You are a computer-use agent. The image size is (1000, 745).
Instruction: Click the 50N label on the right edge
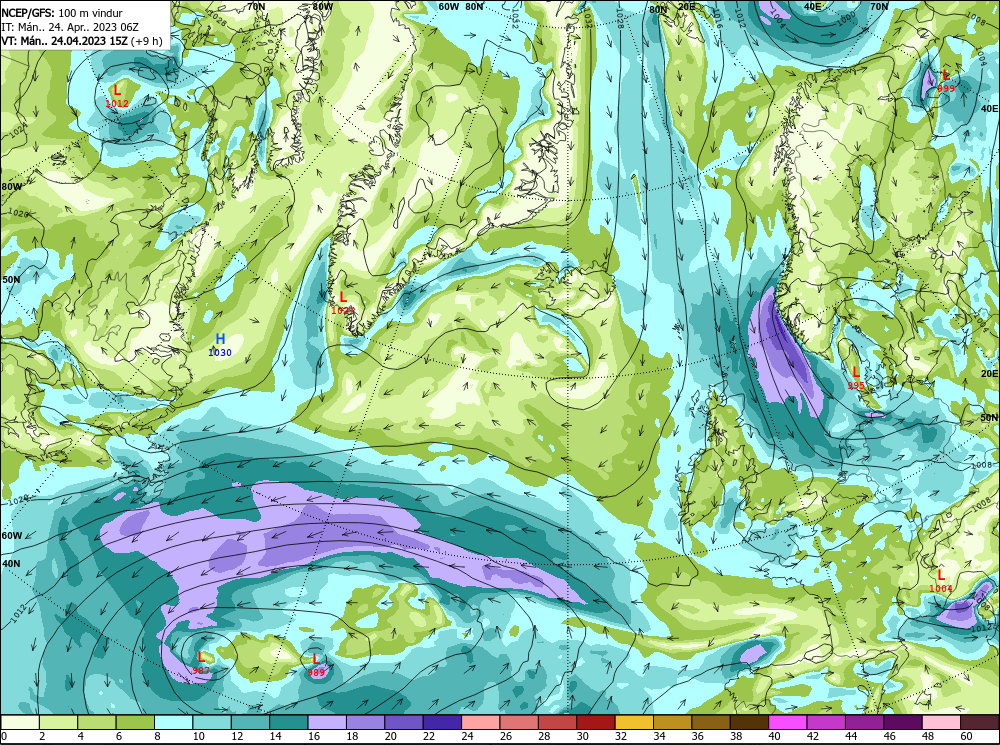[x=989, y=418]
